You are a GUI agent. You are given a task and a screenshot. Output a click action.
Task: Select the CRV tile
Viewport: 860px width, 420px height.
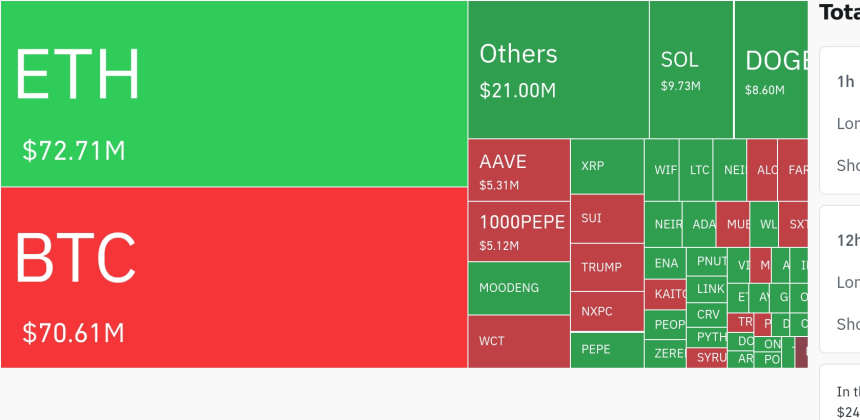coord(708,314)
